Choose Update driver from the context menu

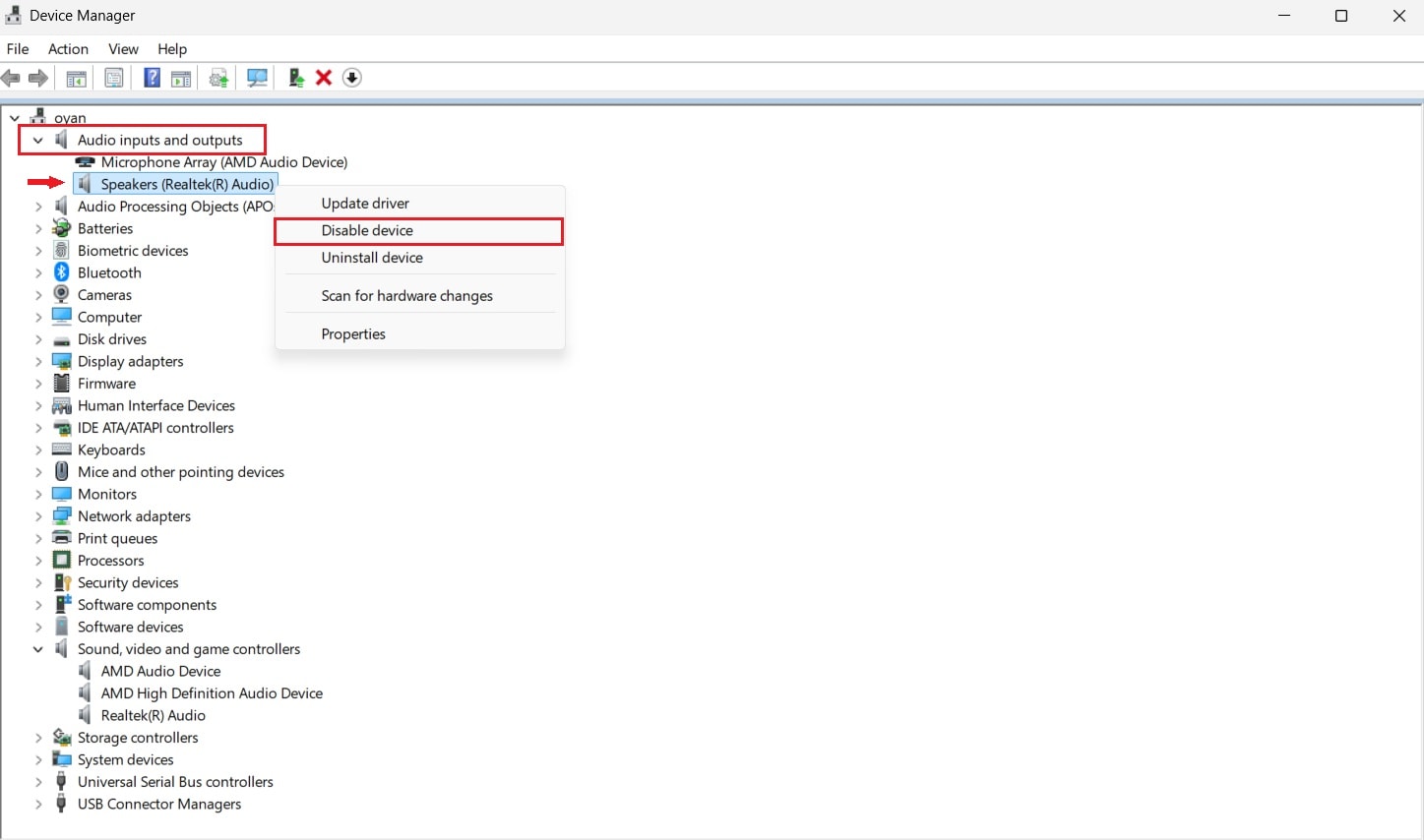[x=420, y=204]
